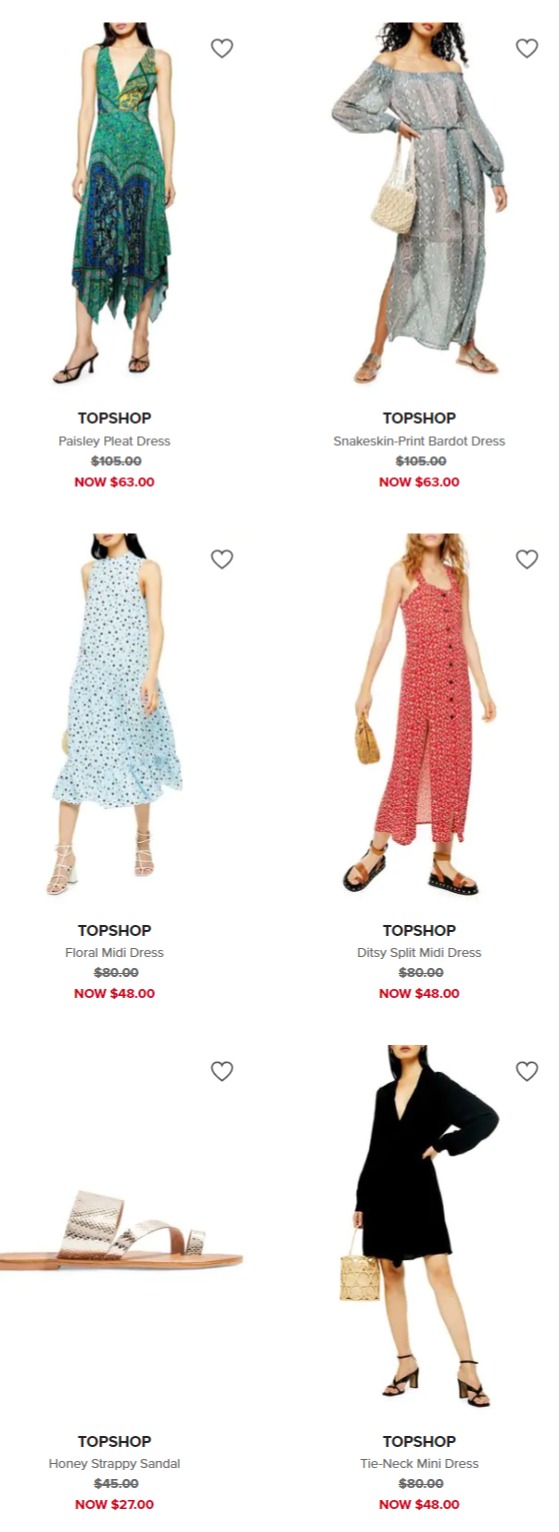The image size is (559, 1532).
Task: Click the Snakeskin-Print Bardot Dress product name
Action: [419, 441]
